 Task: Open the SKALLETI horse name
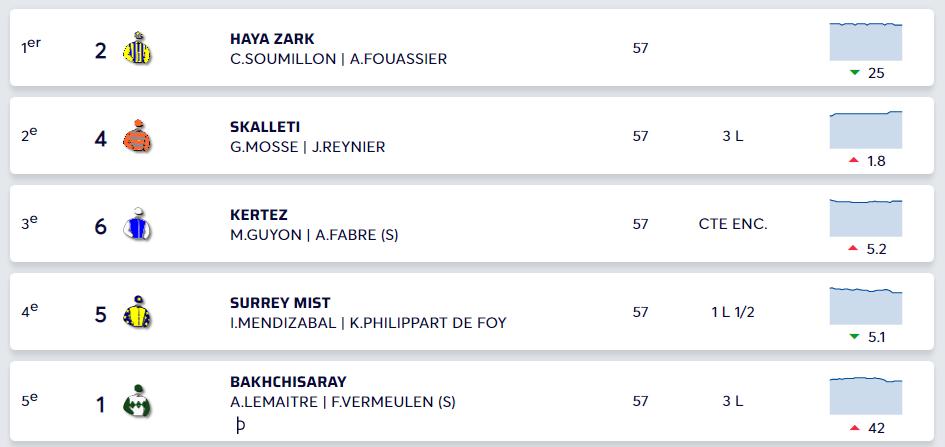coord(265,127)
